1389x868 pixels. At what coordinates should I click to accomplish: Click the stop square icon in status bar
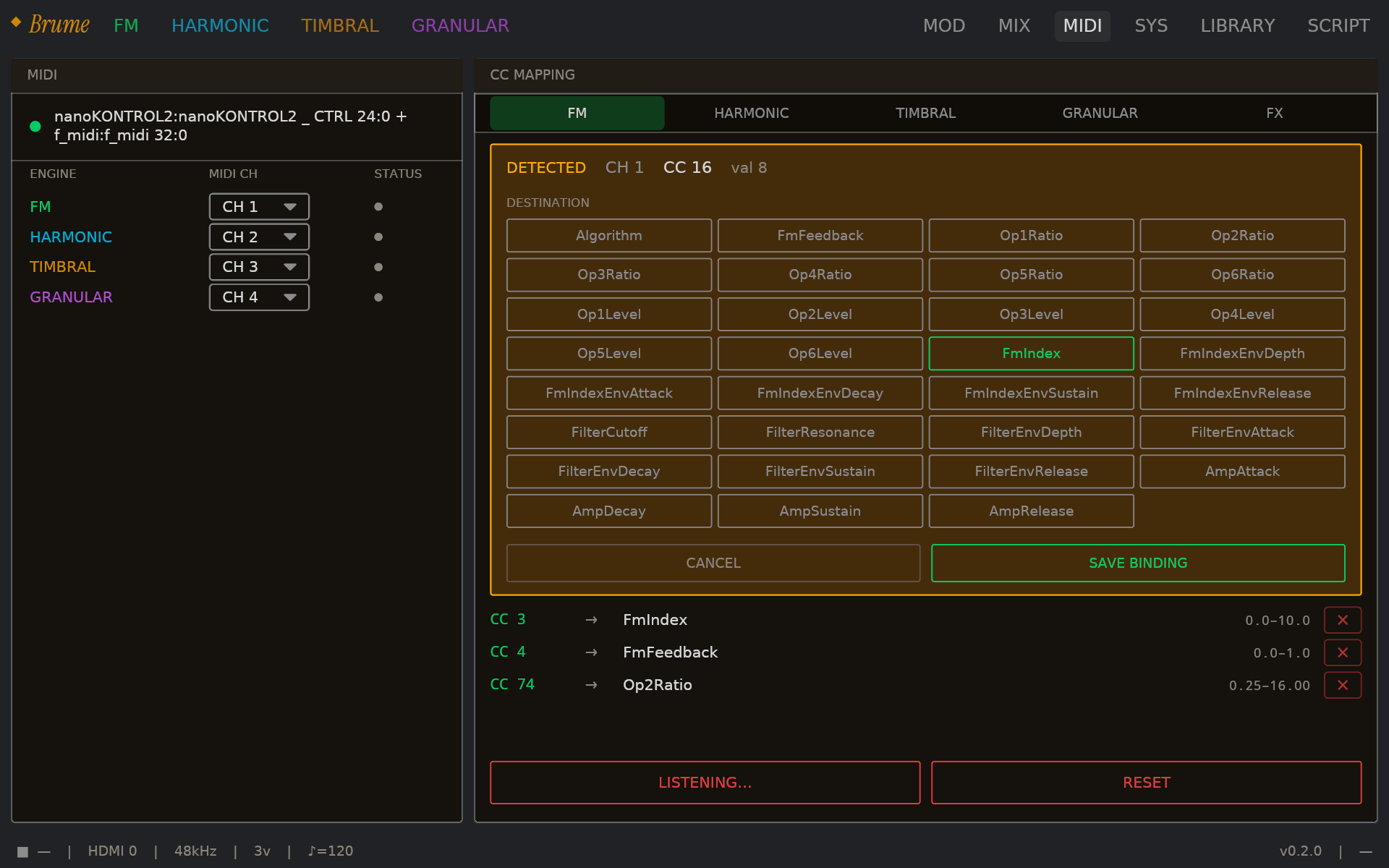[22, 851]
